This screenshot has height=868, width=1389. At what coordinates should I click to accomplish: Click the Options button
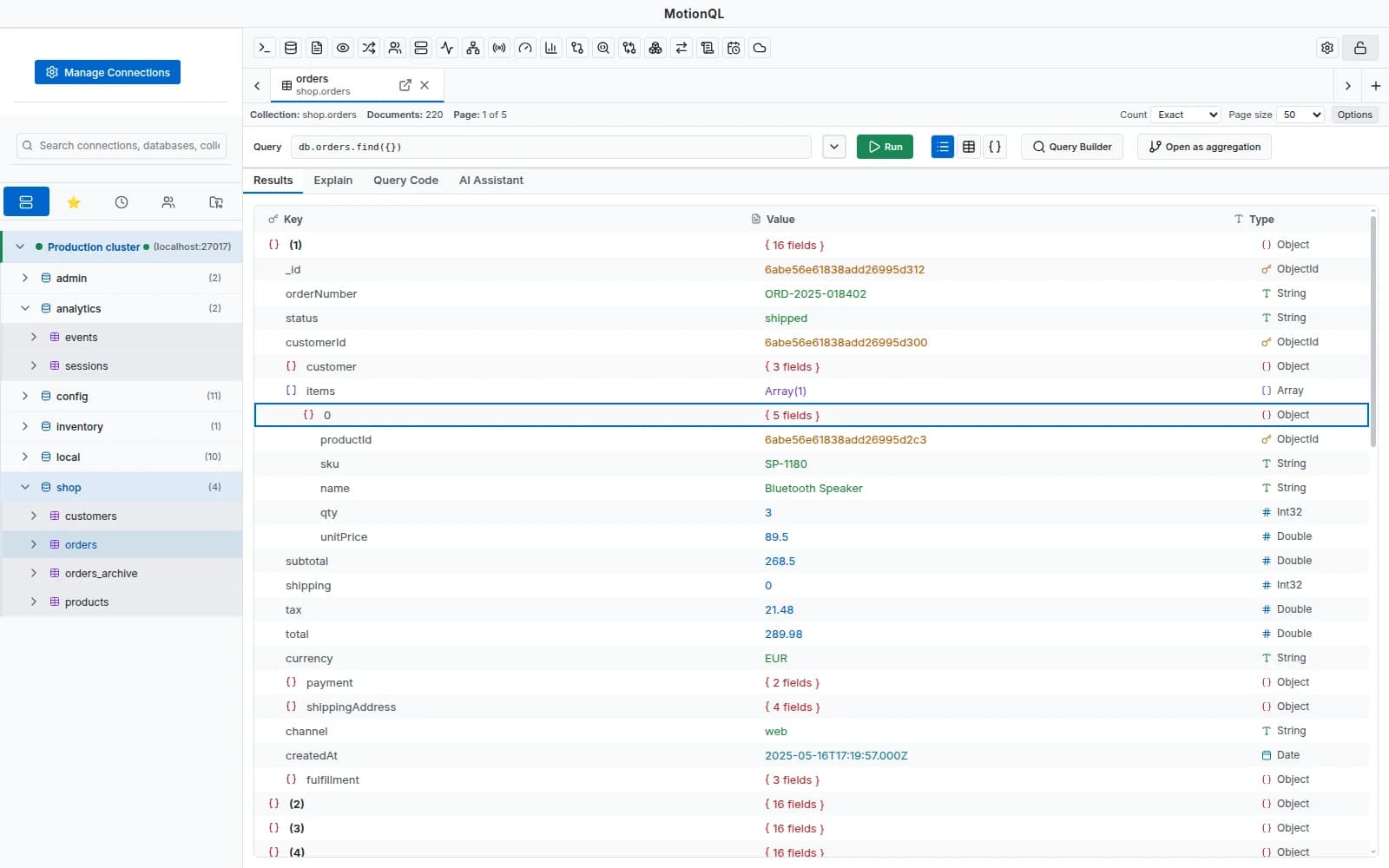(1354, 115)
